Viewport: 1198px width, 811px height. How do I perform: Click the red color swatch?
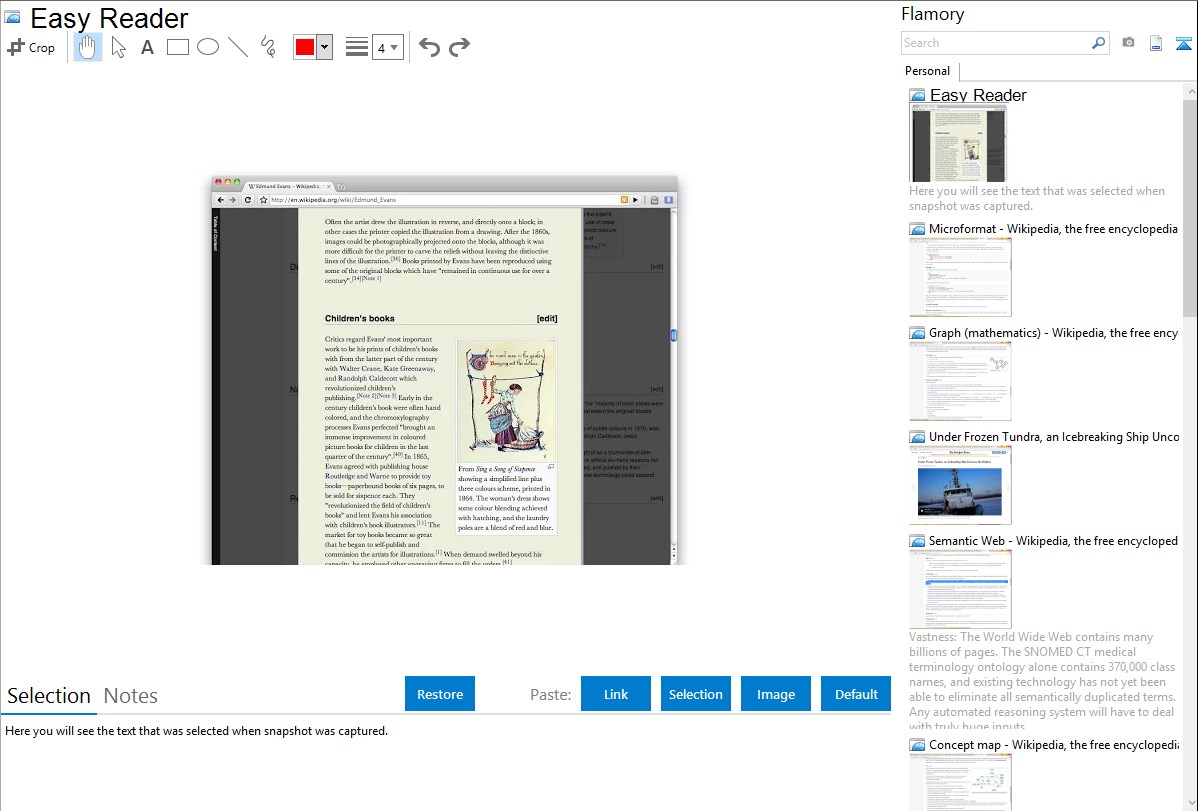tap(305, 47)
